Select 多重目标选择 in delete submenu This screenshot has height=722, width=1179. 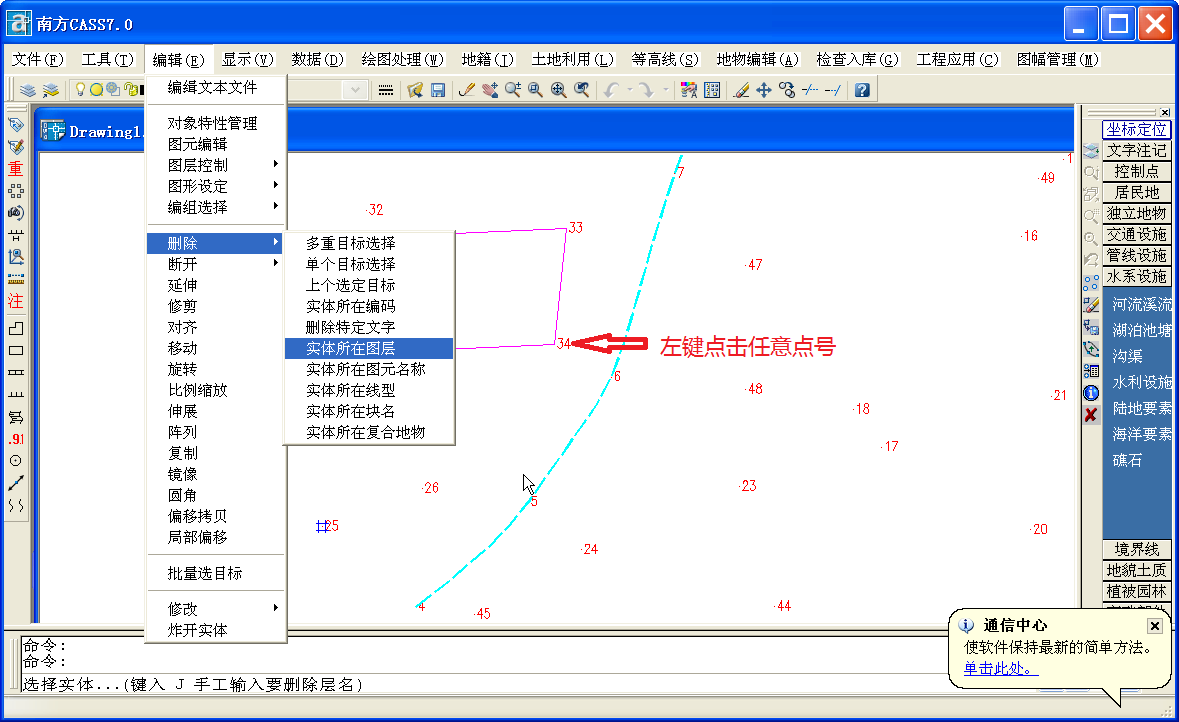point(369,243)
